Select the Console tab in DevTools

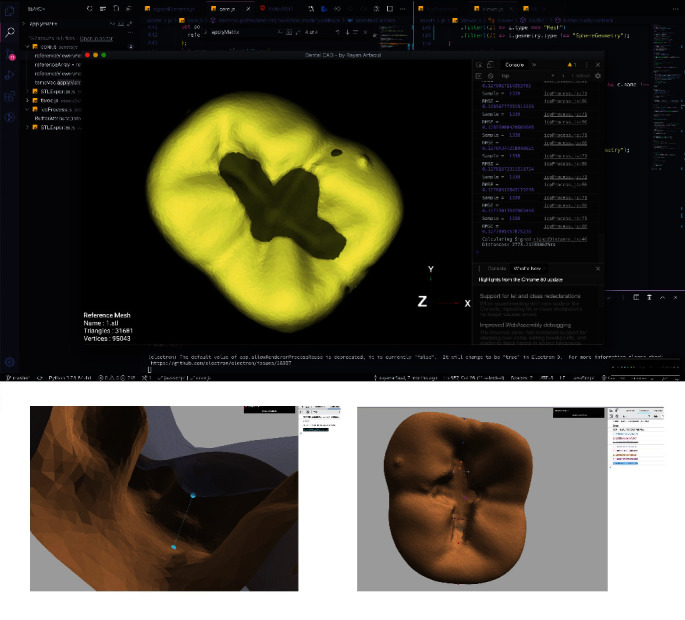point(514,65)
